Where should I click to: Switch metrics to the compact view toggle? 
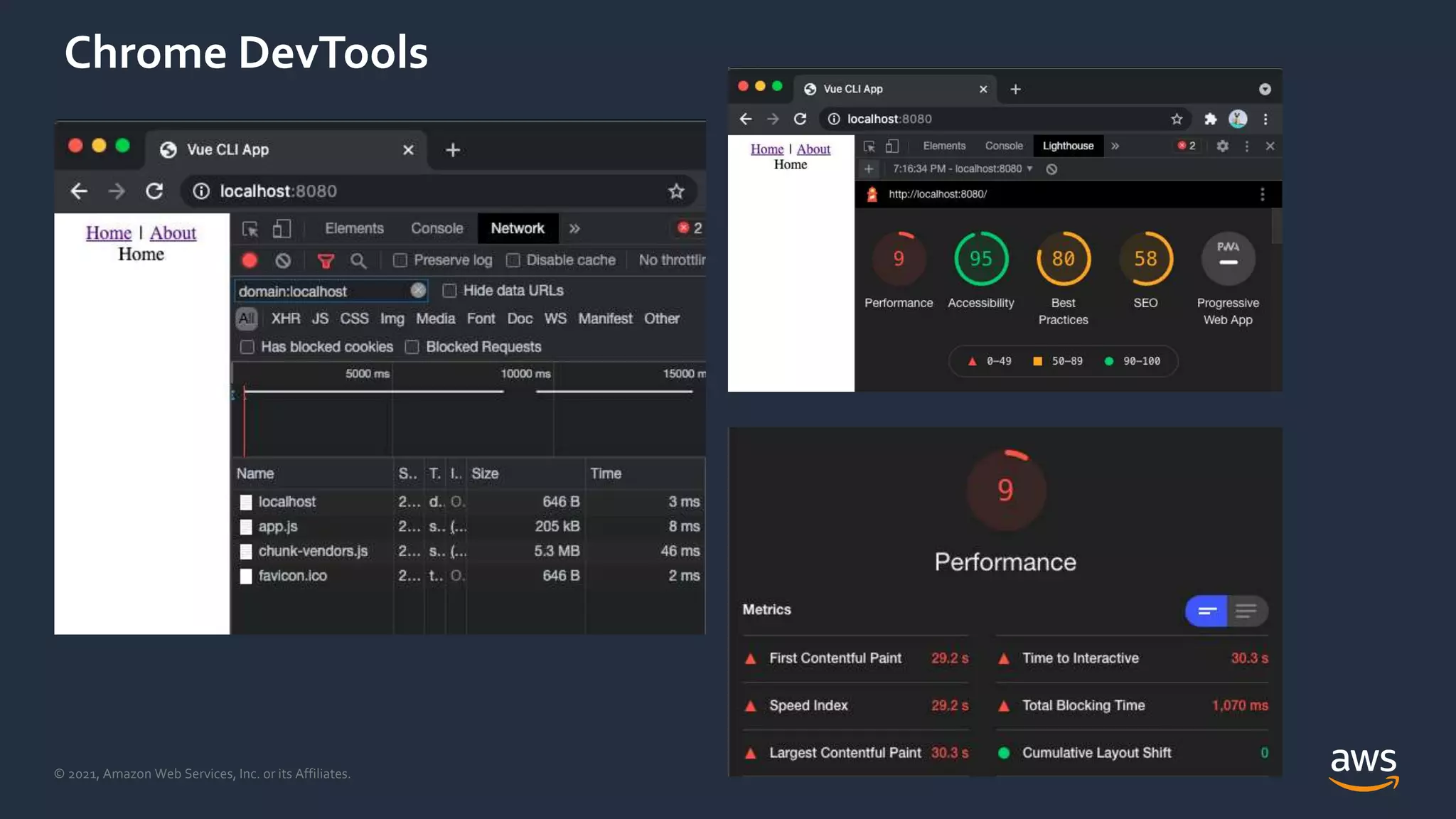click(x=1206, y=611)
